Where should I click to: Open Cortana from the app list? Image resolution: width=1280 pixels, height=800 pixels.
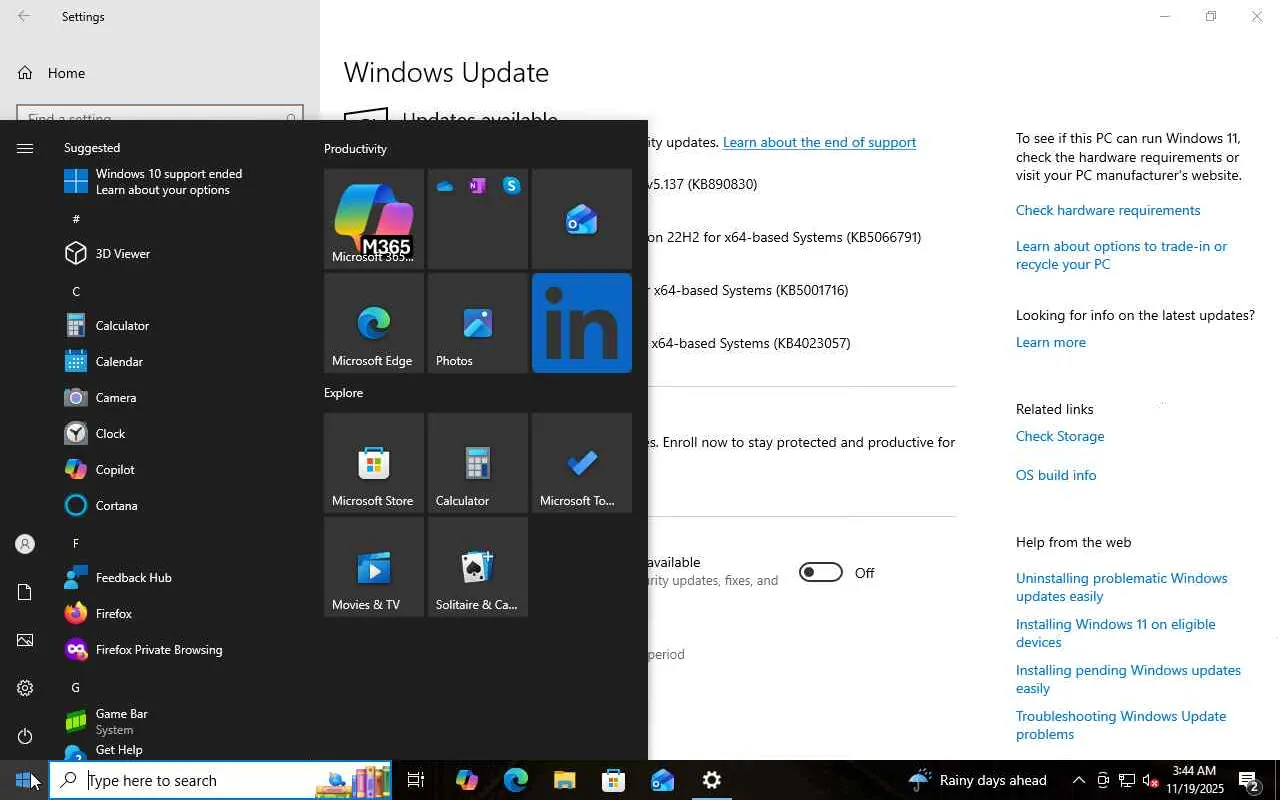pos(180,506)
